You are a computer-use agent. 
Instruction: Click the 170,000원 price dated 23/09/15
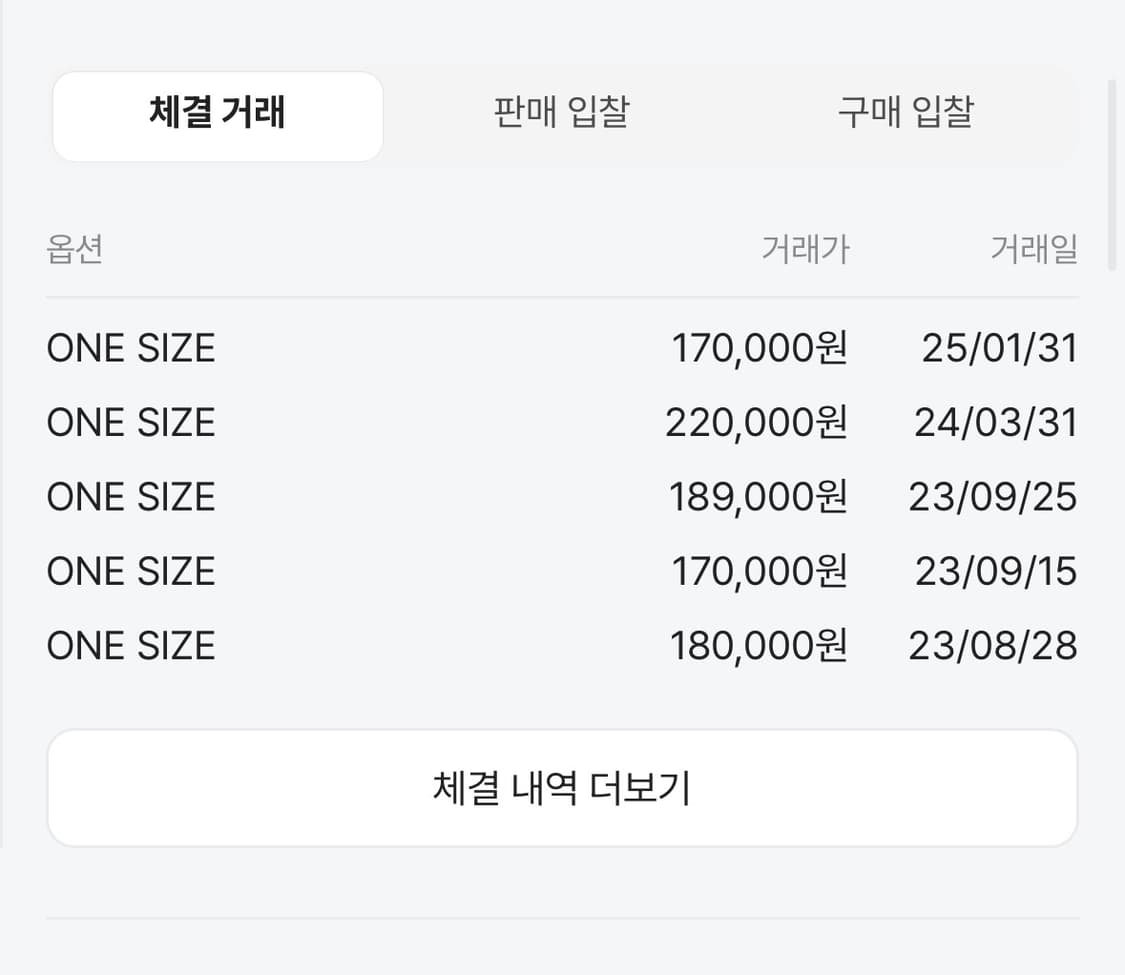[758, 571]
